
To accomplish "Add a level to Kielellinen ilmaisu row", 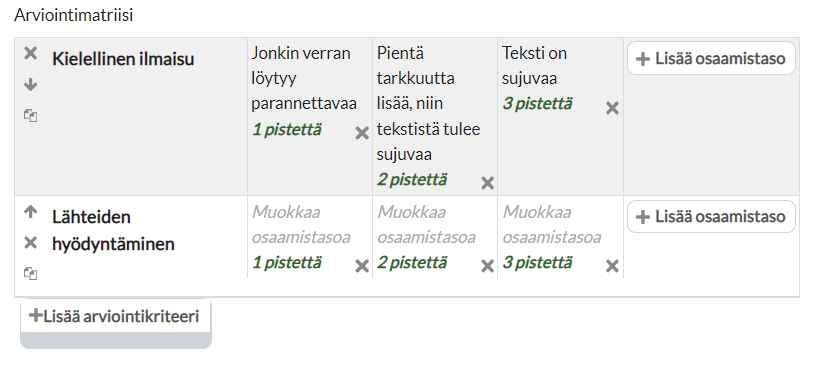I will tap(711, 58).
